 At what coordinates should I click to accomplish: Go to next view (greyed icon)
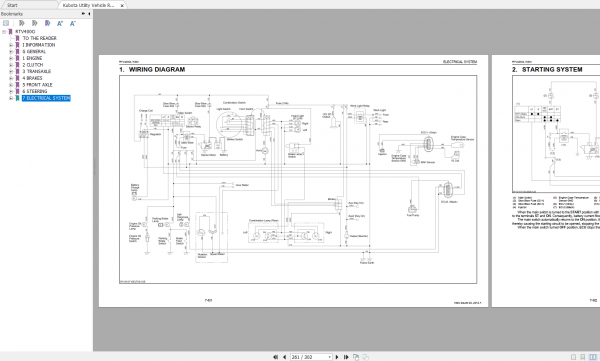[x=365, y=357]
